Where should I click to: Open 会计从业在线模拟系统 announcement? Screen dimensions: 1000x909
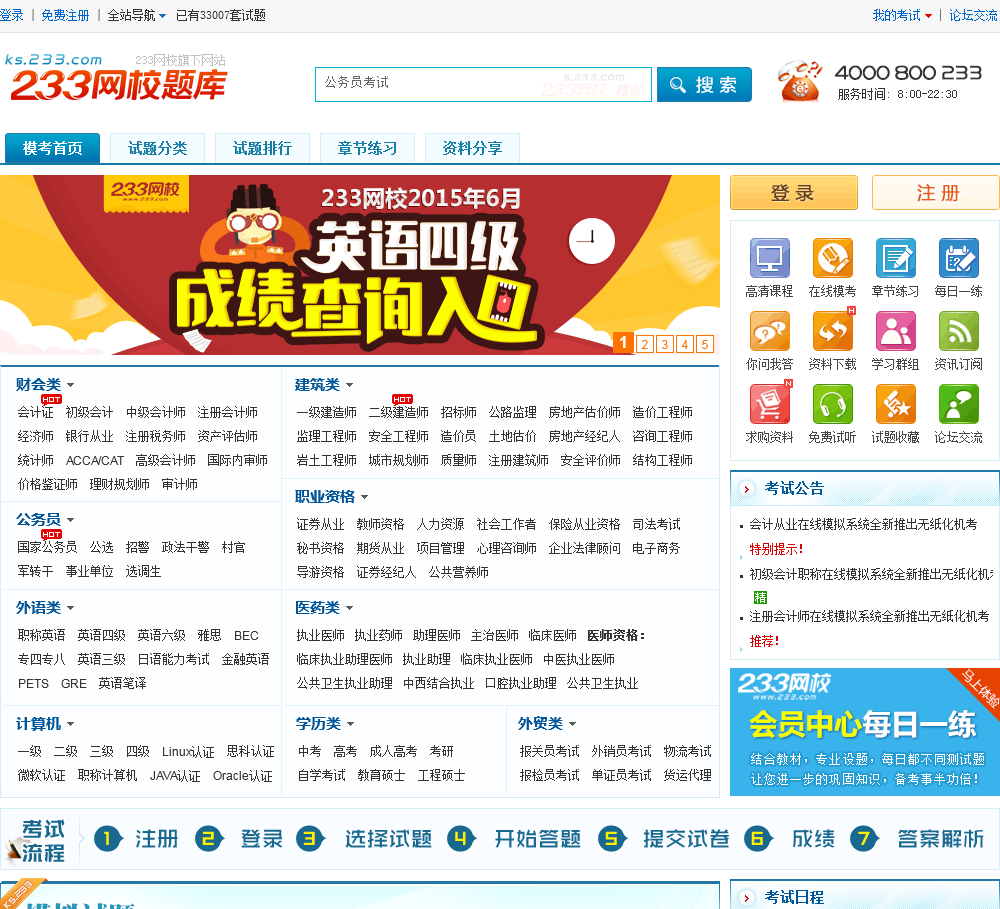click(863, 524)
